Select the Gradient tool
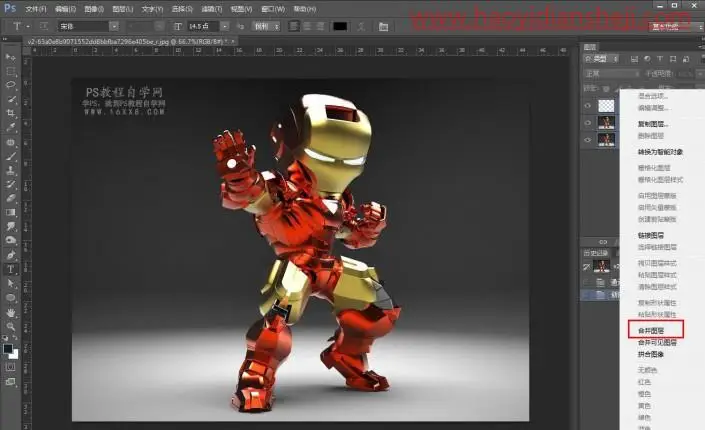 click(10, 212)
